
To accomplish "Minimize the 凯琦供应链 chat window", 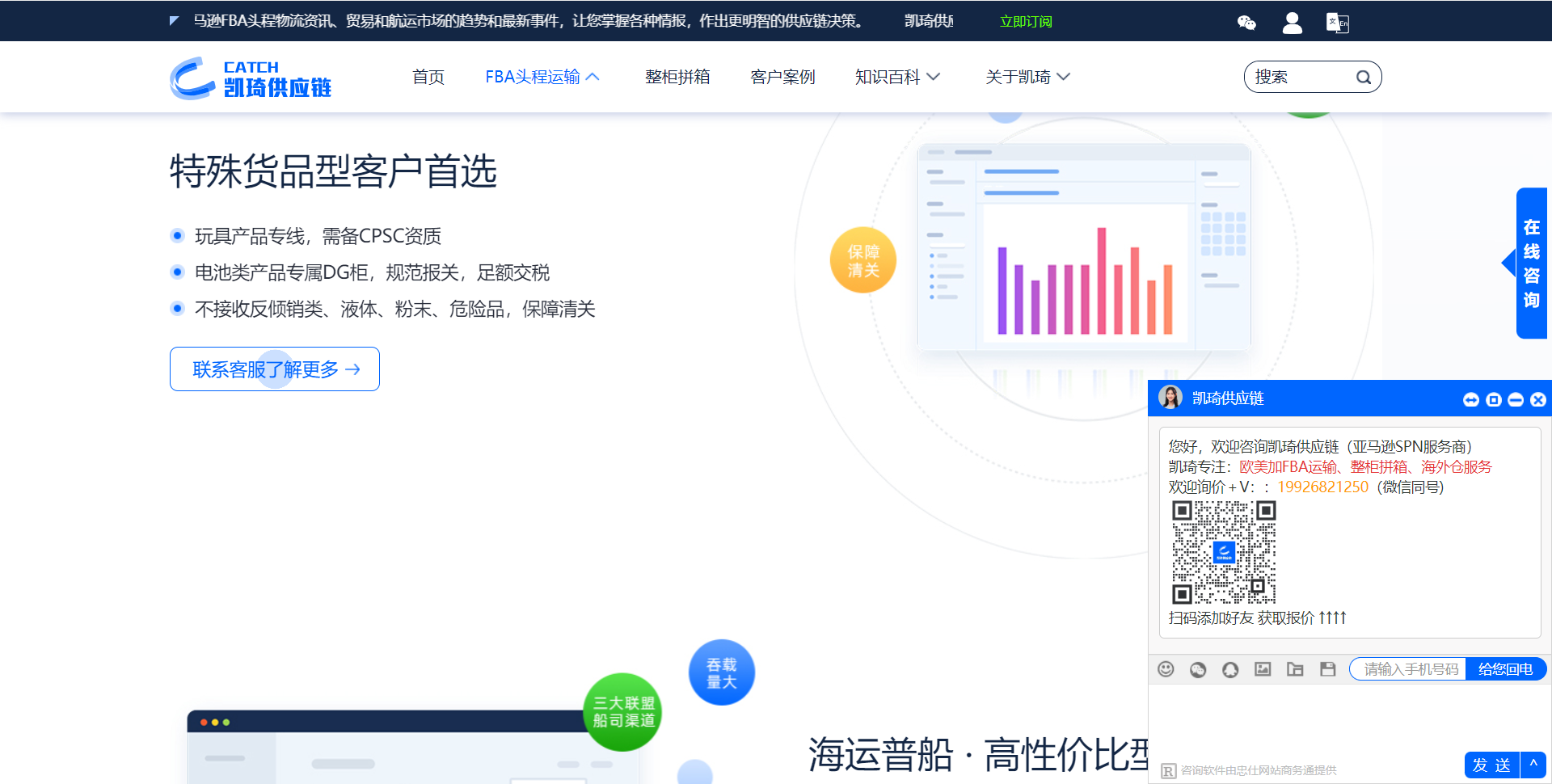I will click(x=1516, y=400).
